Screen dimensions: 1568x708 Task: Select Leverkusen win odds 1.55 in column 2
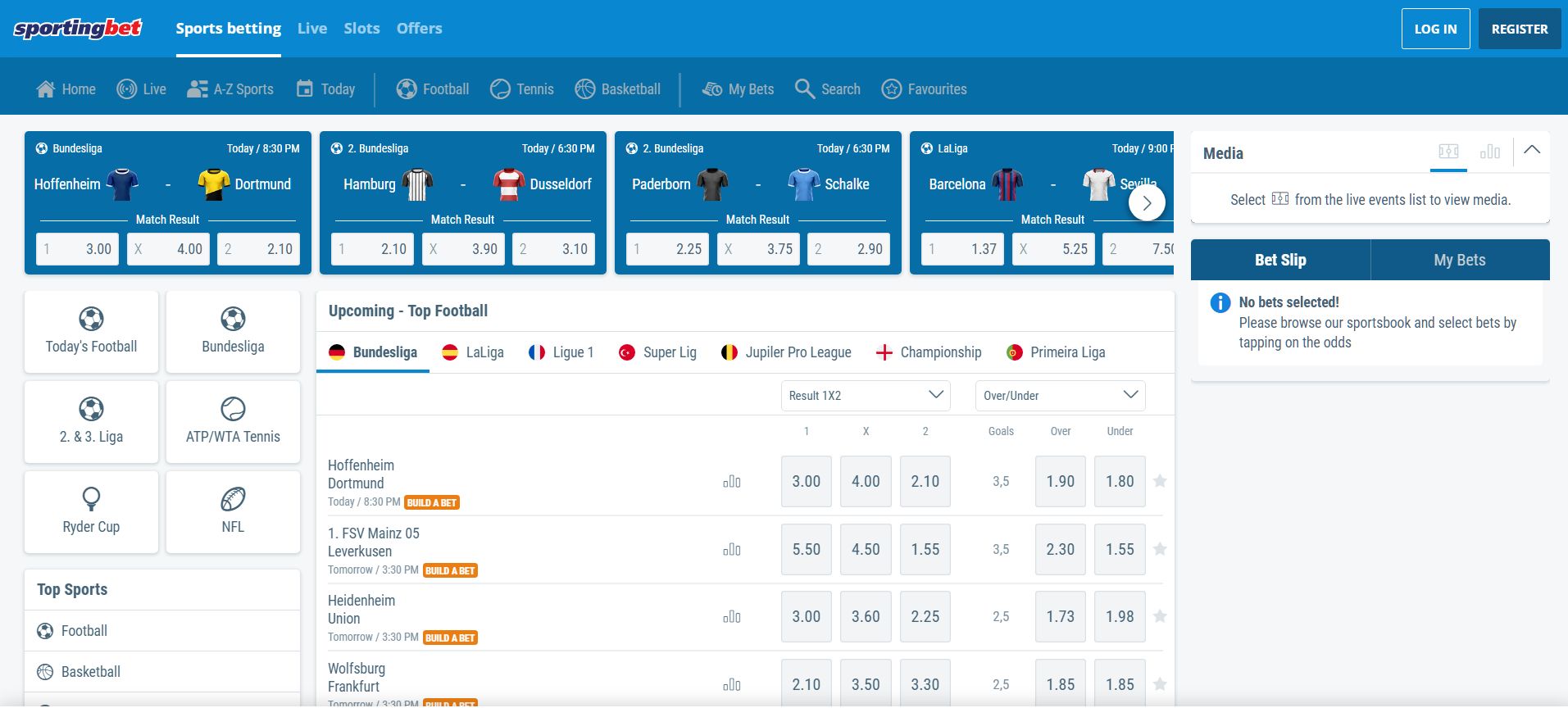click(925, 550)
